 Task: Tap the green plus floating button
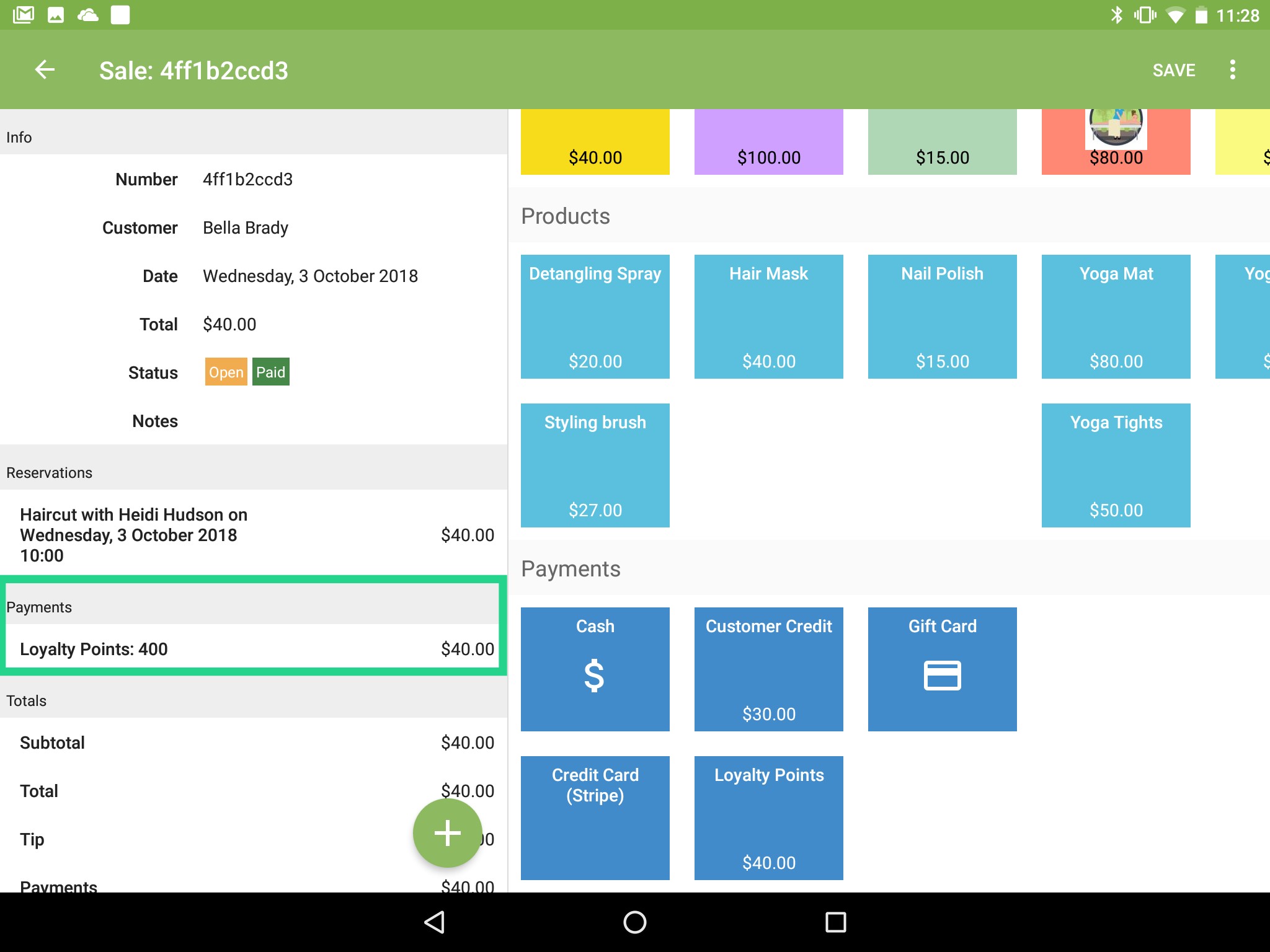coord(447,832)
